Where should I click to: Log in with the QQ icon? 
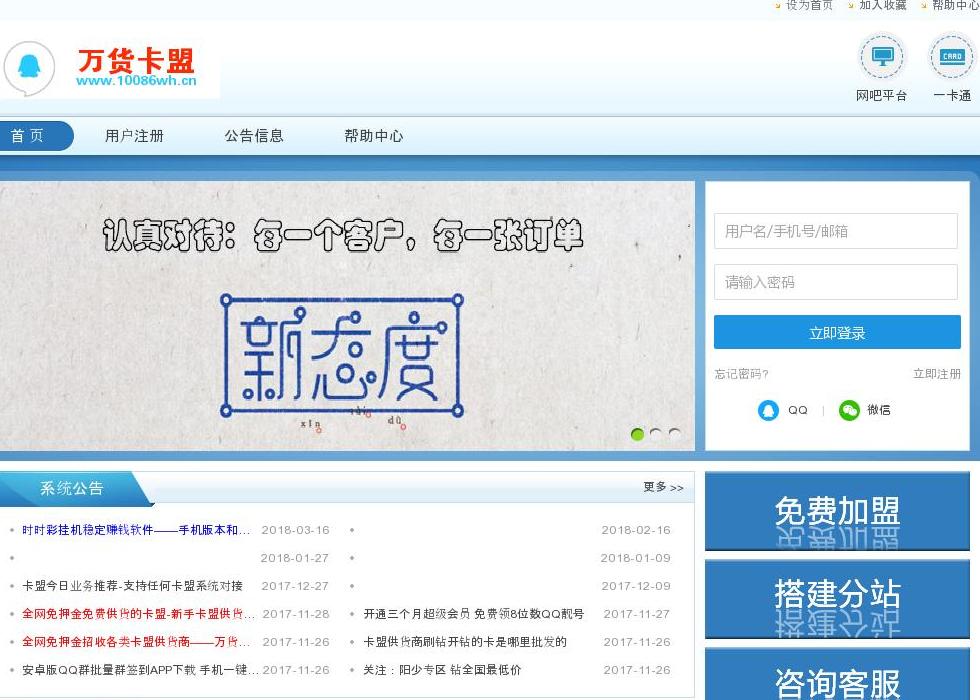[768, 411]
